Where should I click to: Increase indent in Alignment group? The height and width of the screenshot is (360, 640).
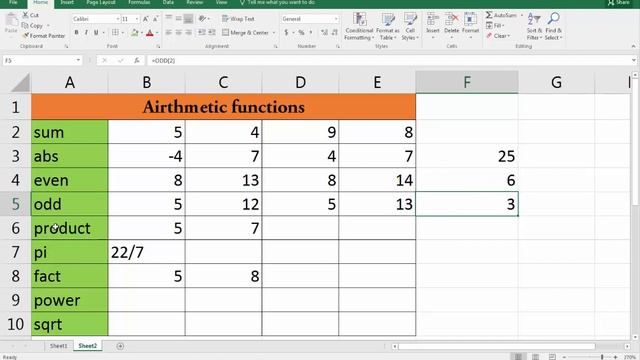tap(211, 32)
